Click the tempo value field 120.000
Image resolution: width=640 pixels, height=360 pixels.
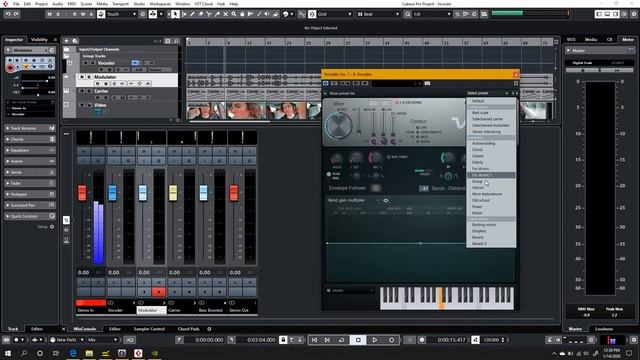pos(491,340)
